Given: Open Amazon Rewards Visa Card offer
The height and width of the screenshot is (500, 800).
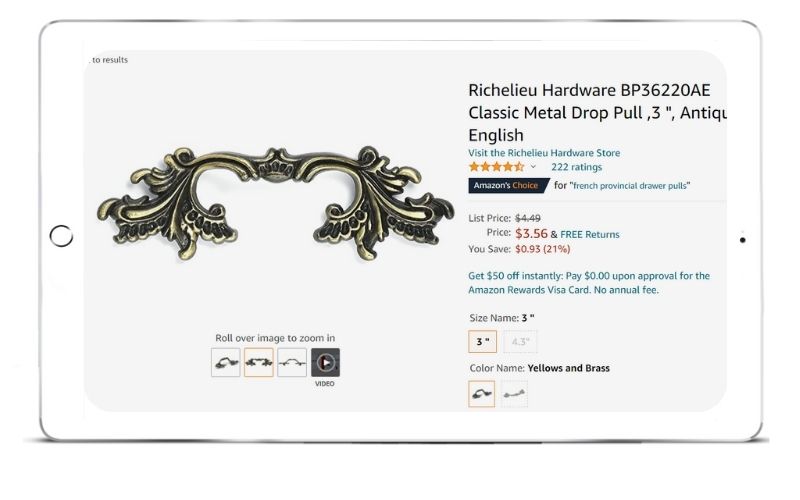Looking at the screenshot, I should (589, 283).
